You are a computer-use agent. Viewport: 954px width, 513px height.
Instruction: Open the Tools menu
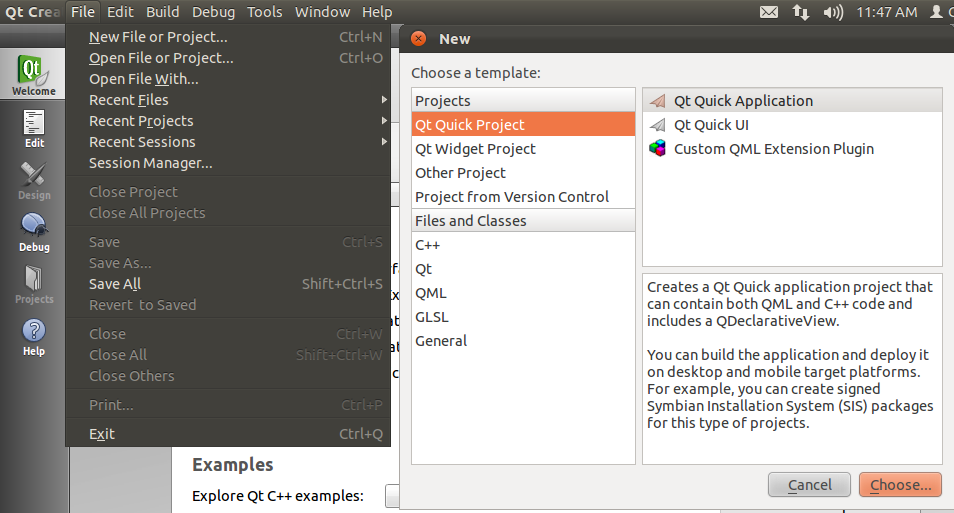(265, 12)
